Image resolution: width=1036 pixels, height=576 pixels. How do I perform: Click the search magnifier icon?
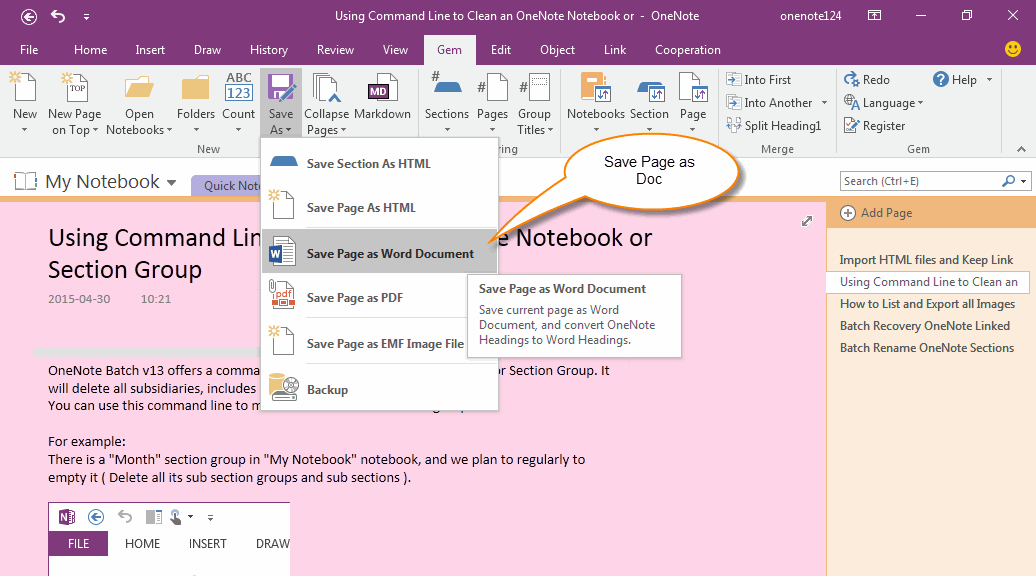(1008, 180)
